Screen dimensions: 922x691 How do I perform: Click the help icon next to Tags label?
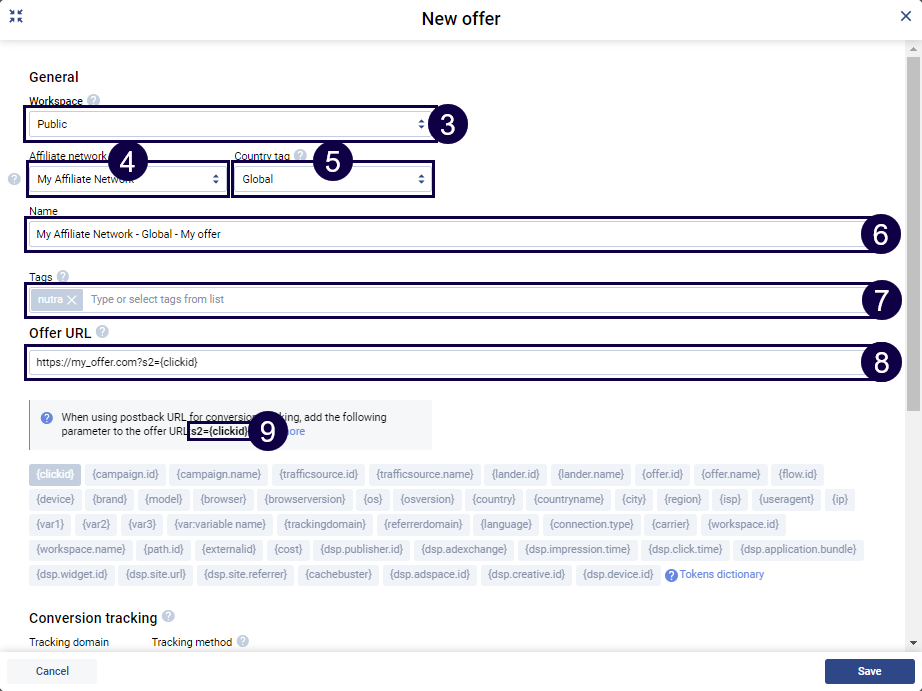click(x=63, y=276)
